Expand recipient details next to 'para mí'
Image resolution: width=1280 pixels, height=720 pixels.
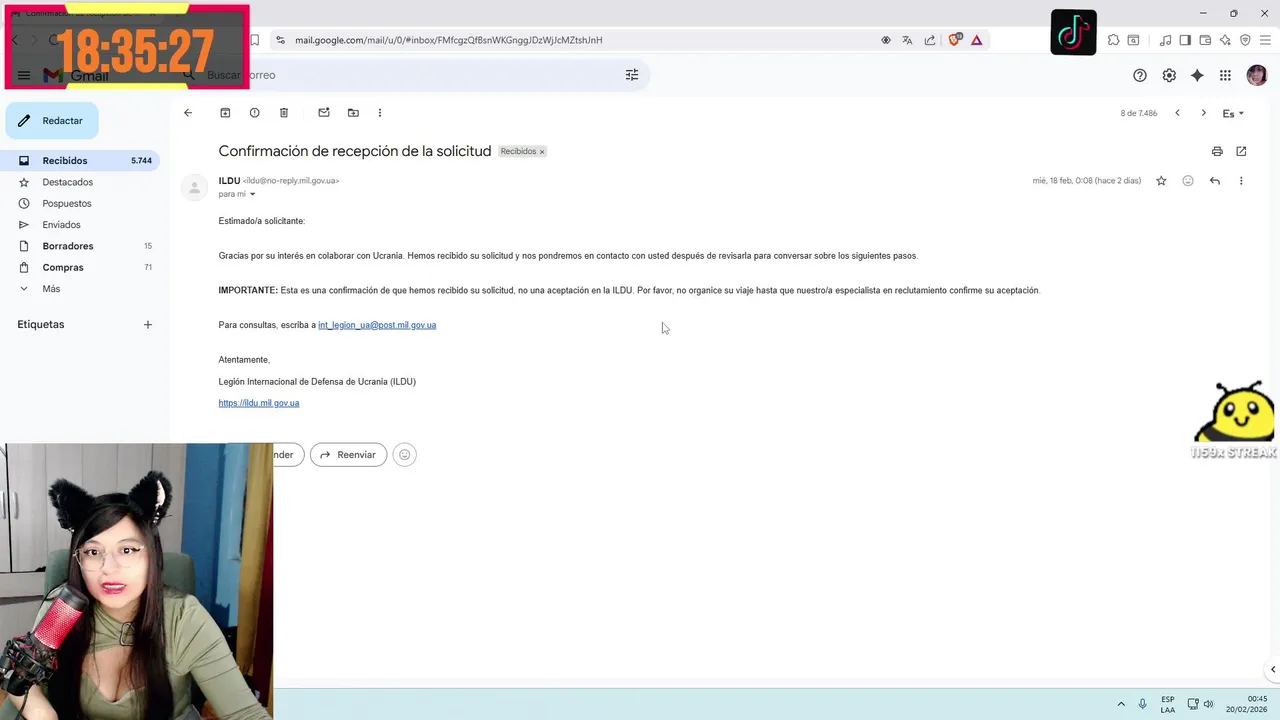point(252,194)
